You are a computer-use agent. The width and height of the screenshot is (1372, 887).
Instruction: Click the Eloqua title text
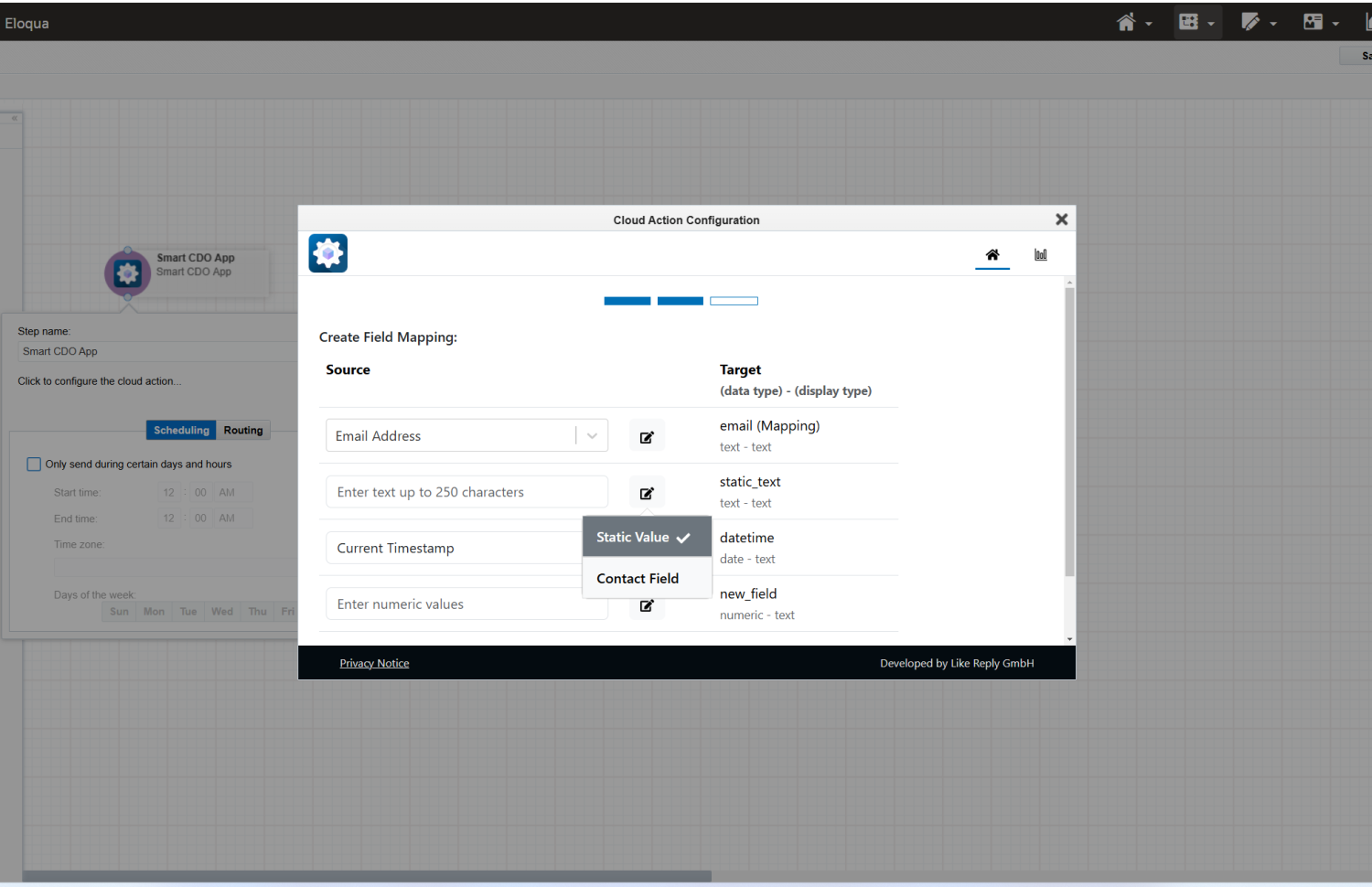(27, 23)
